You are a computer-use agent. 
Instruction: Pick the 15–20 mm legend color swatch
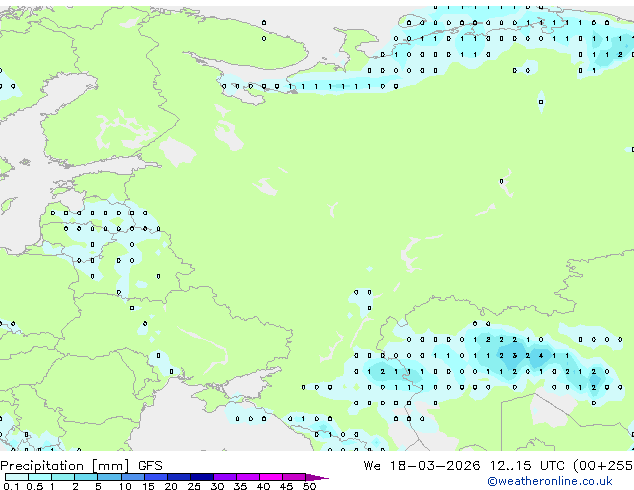click(156, 477)
